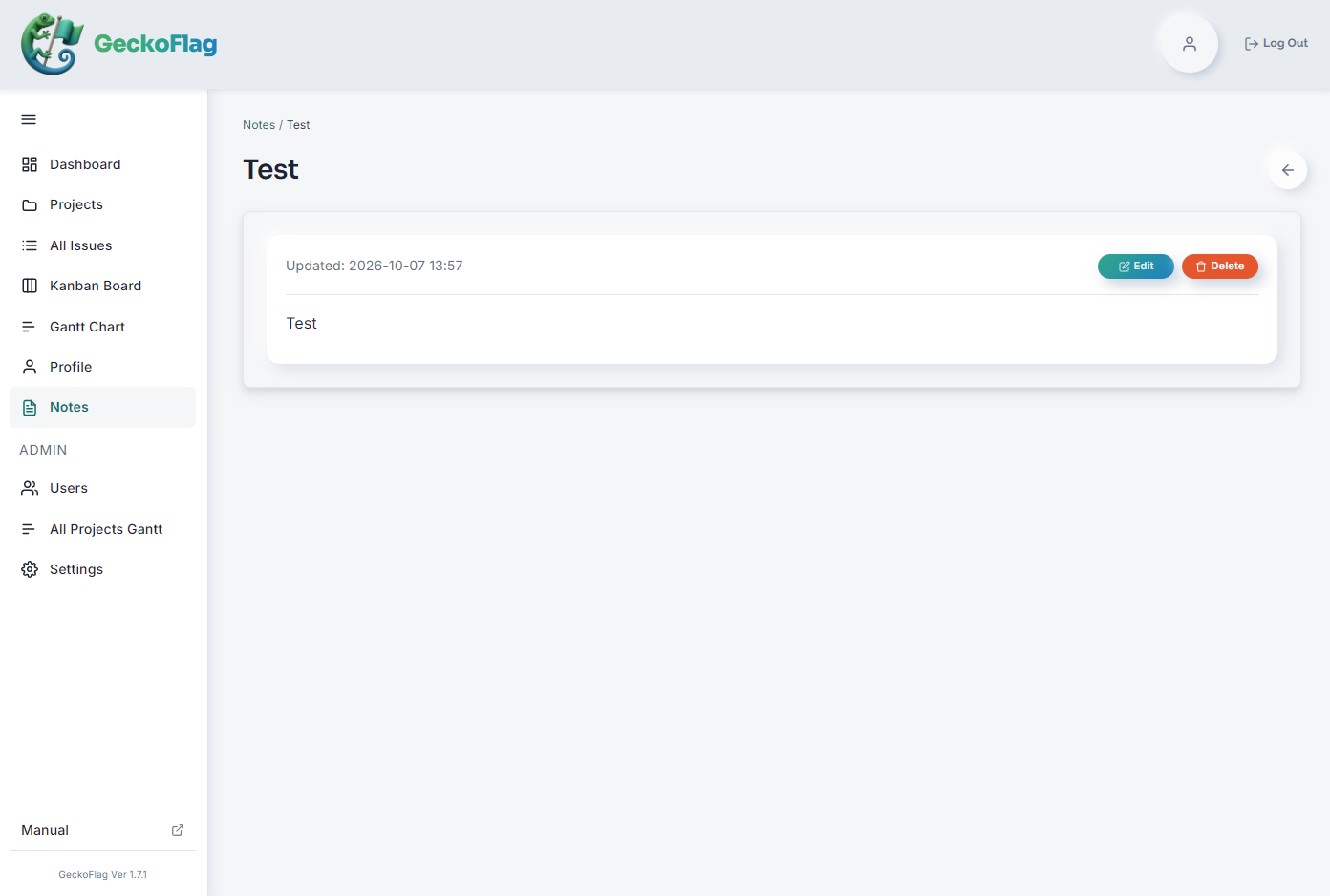1330x896 pixels.
Task: Edit the Test note
Action: (1136, 267)
